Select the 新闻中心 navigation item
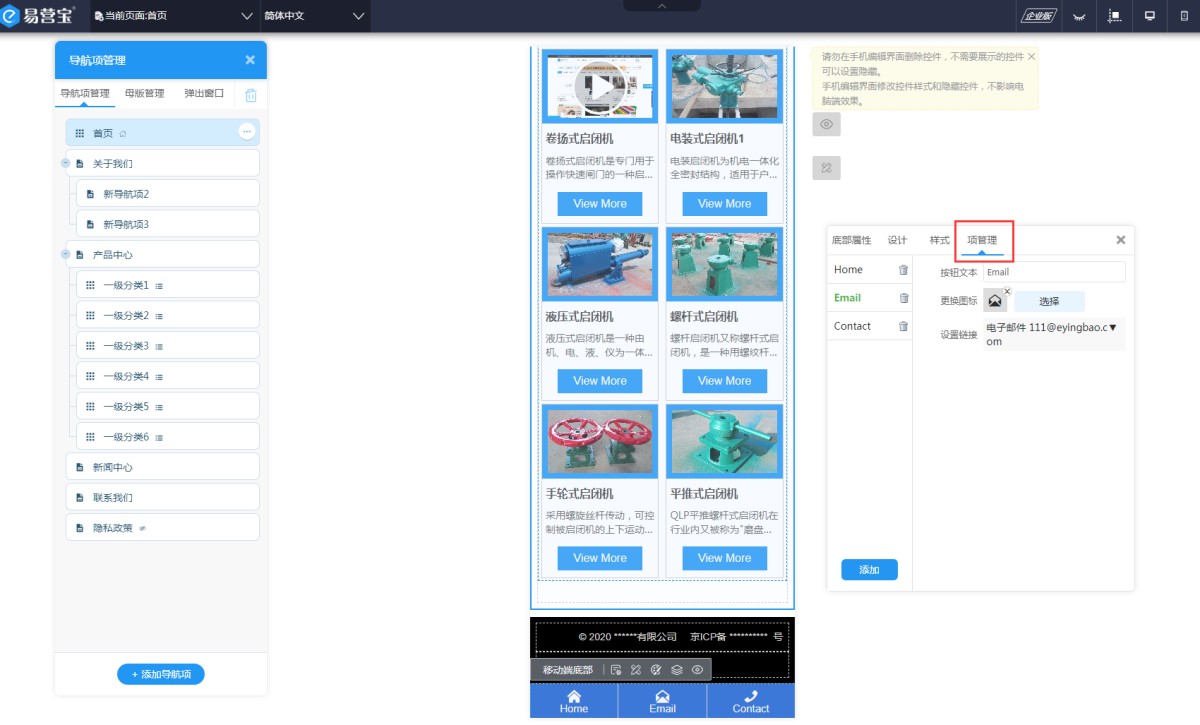This screenshot has width=1200, height=725. [162, 467]
